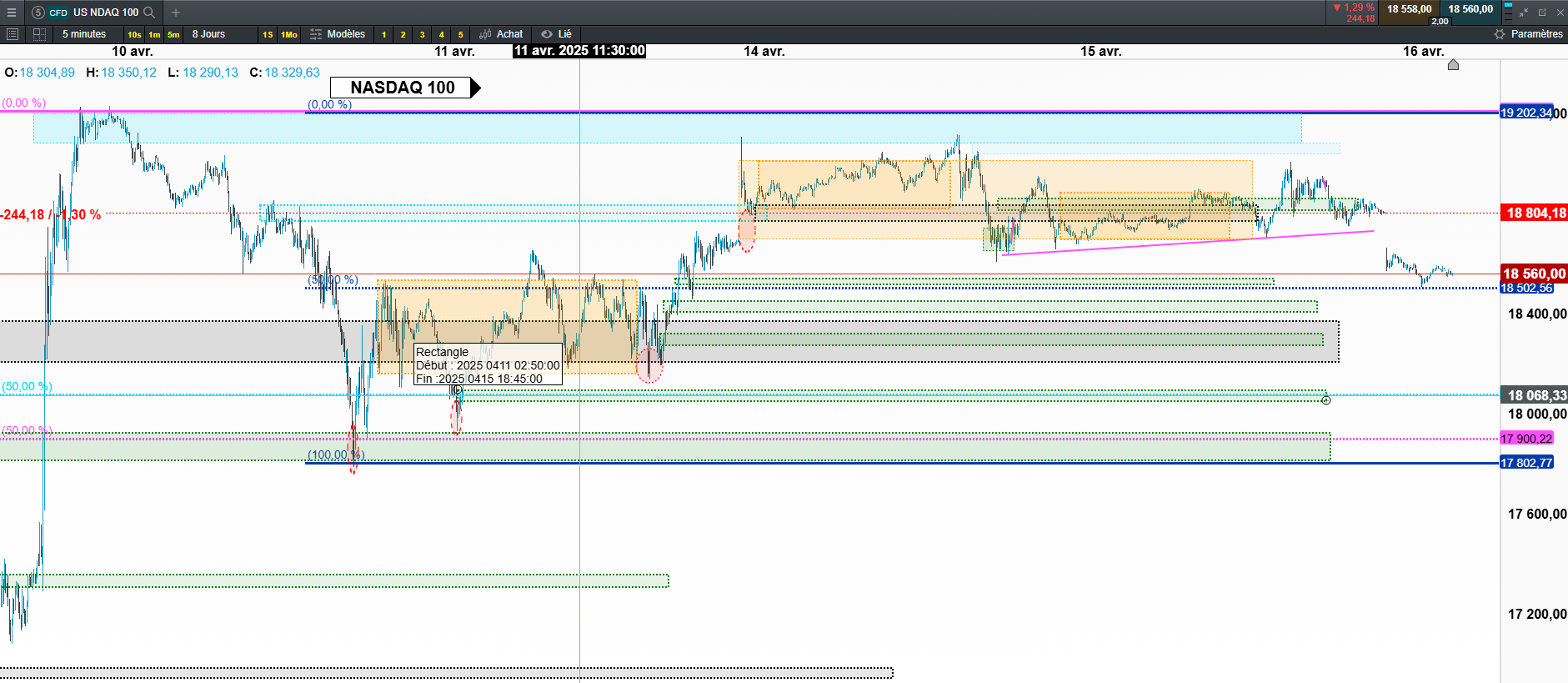Search for an instrument with magnifier icon
This screenshot has height=683, width=1568.
tap(149, 13)
